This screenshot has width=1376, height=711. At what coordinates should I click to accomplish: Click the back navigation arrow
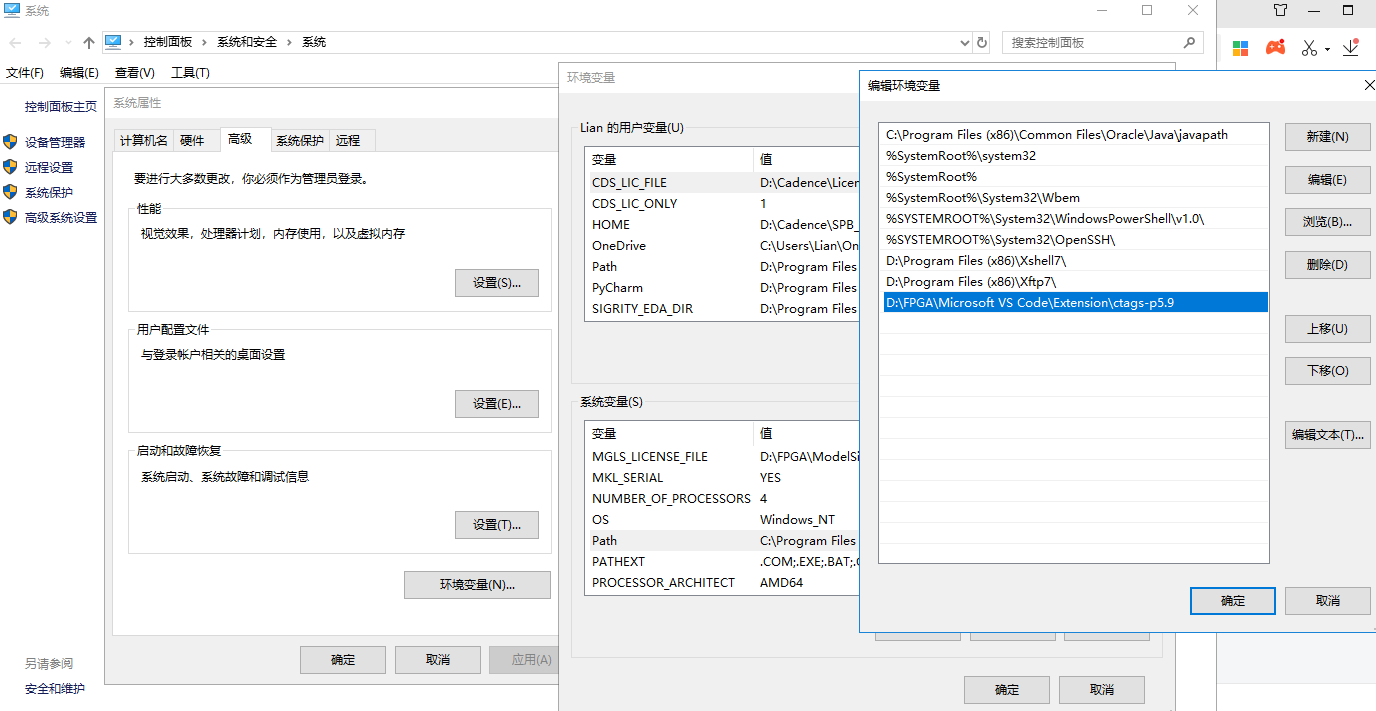pos(14,42)
